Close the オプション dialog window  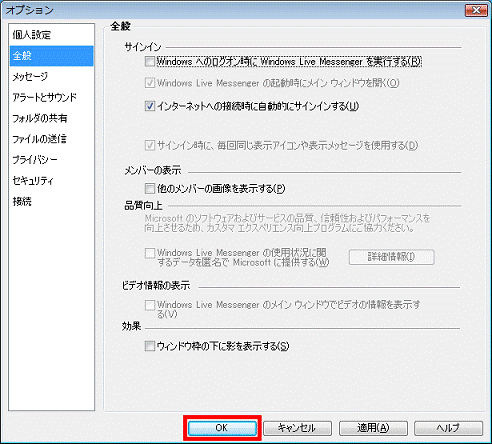coord(476,10)
